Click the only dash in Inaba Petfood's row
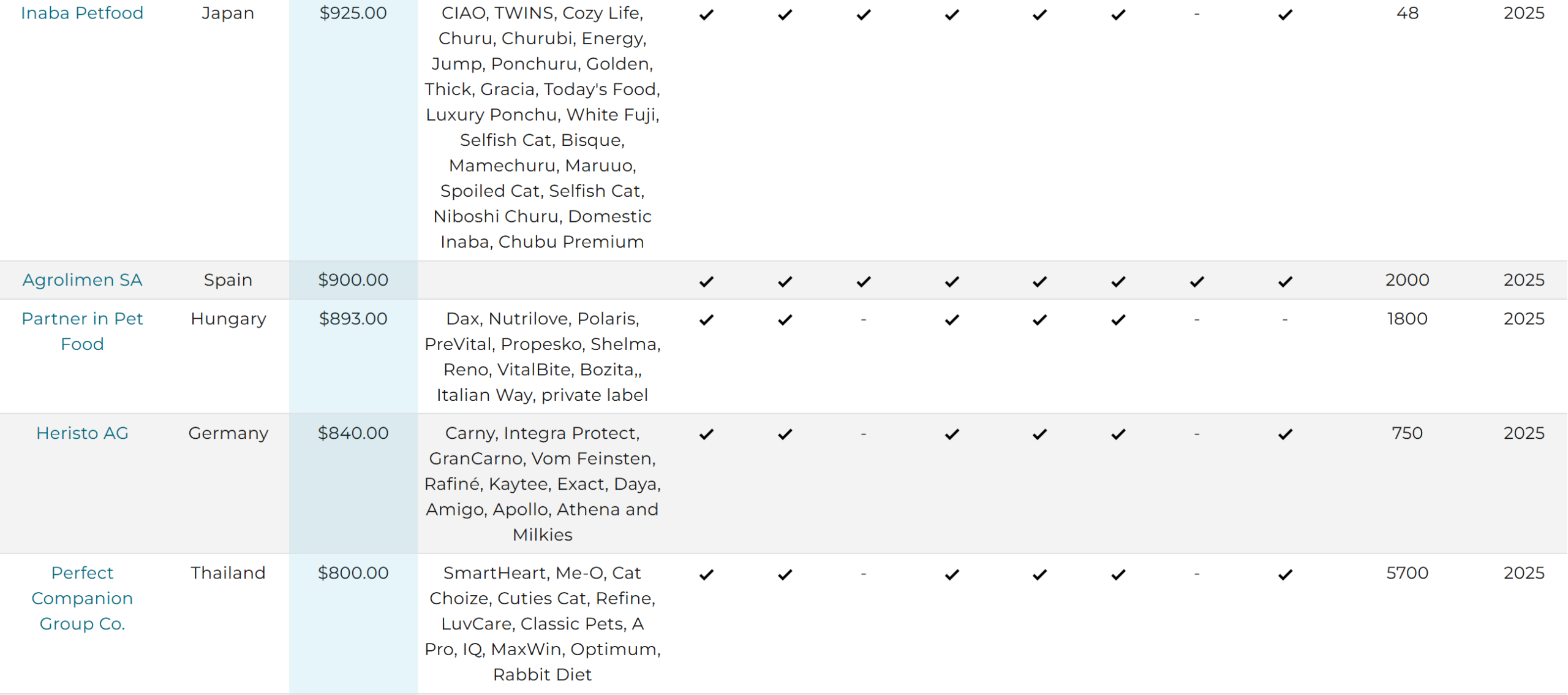This screenshot has width=1568, height=695. 1197,14
